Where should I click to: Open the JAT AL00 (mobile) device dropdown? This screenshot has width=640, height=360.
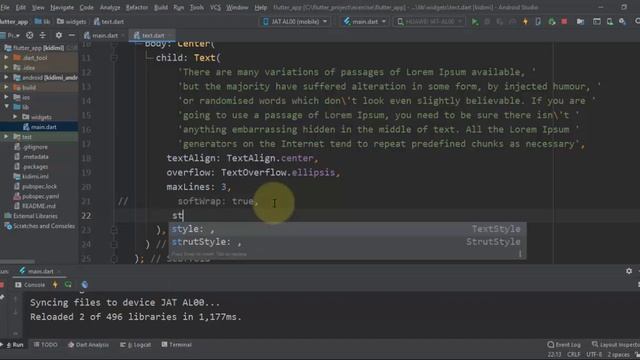[x=295, y=22]
